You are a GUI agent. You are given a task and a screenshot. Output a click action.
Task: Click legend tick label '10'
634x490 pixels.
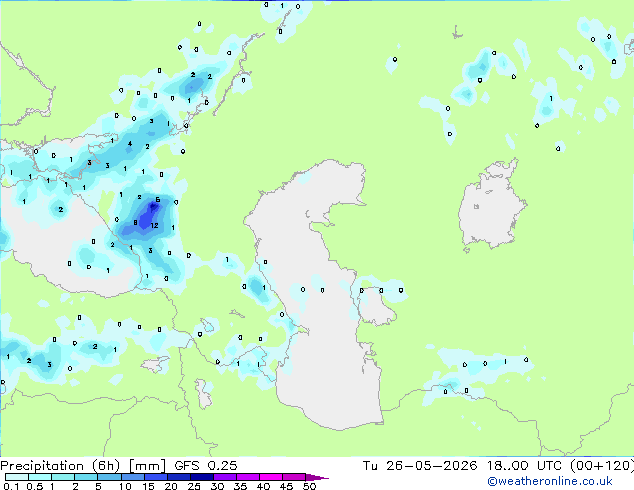coord(125,486)
